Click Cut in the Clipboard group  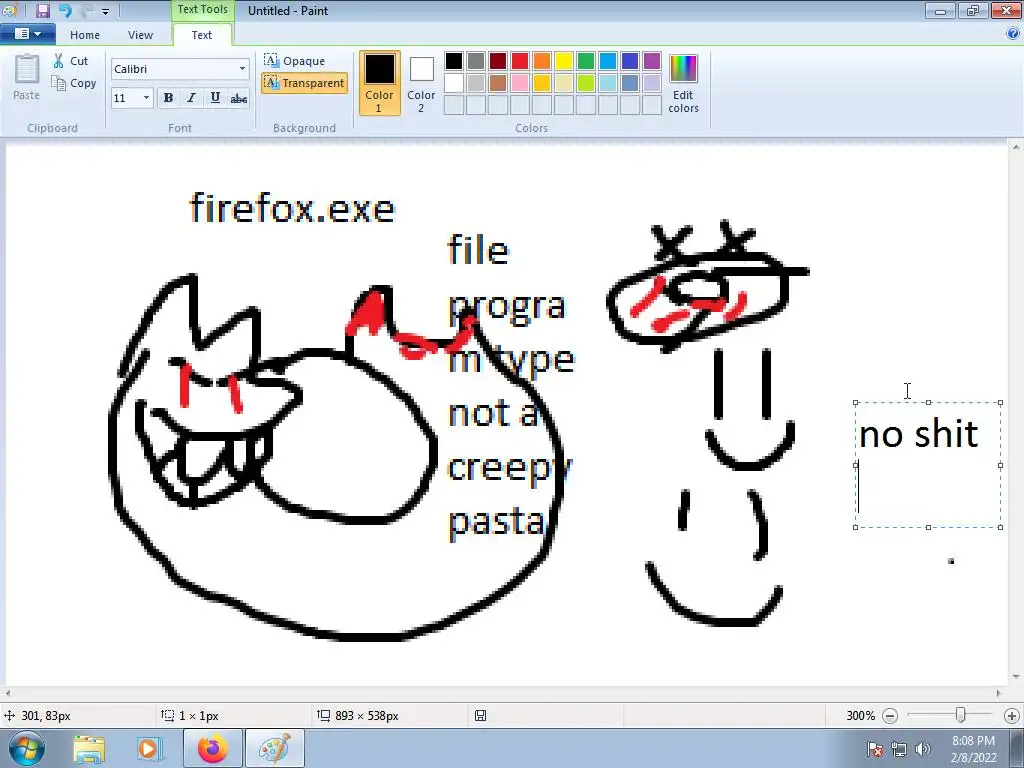(x=71, y=61)
